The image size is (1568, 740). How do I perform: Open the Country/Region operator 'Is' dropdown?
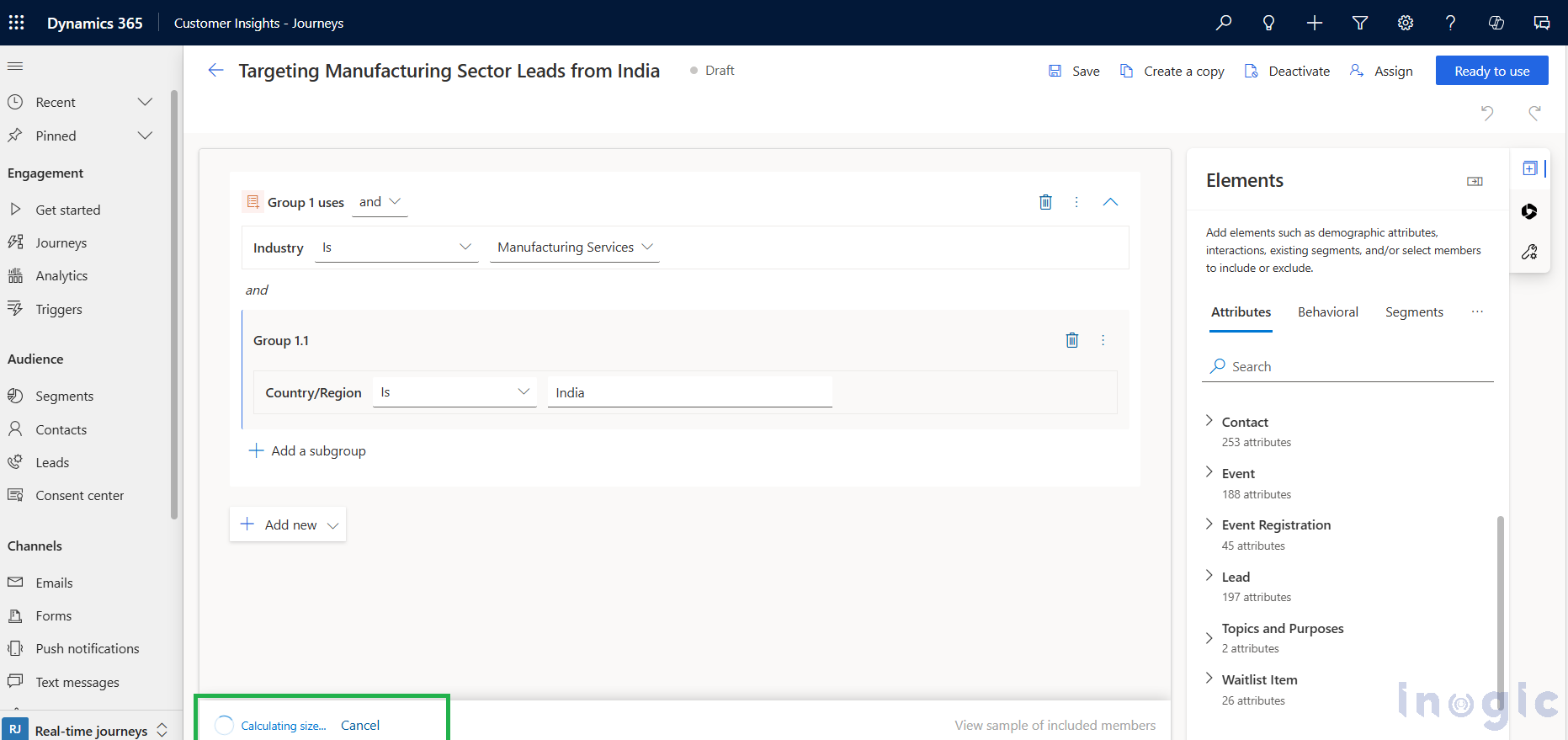click(x=454, y=392)
